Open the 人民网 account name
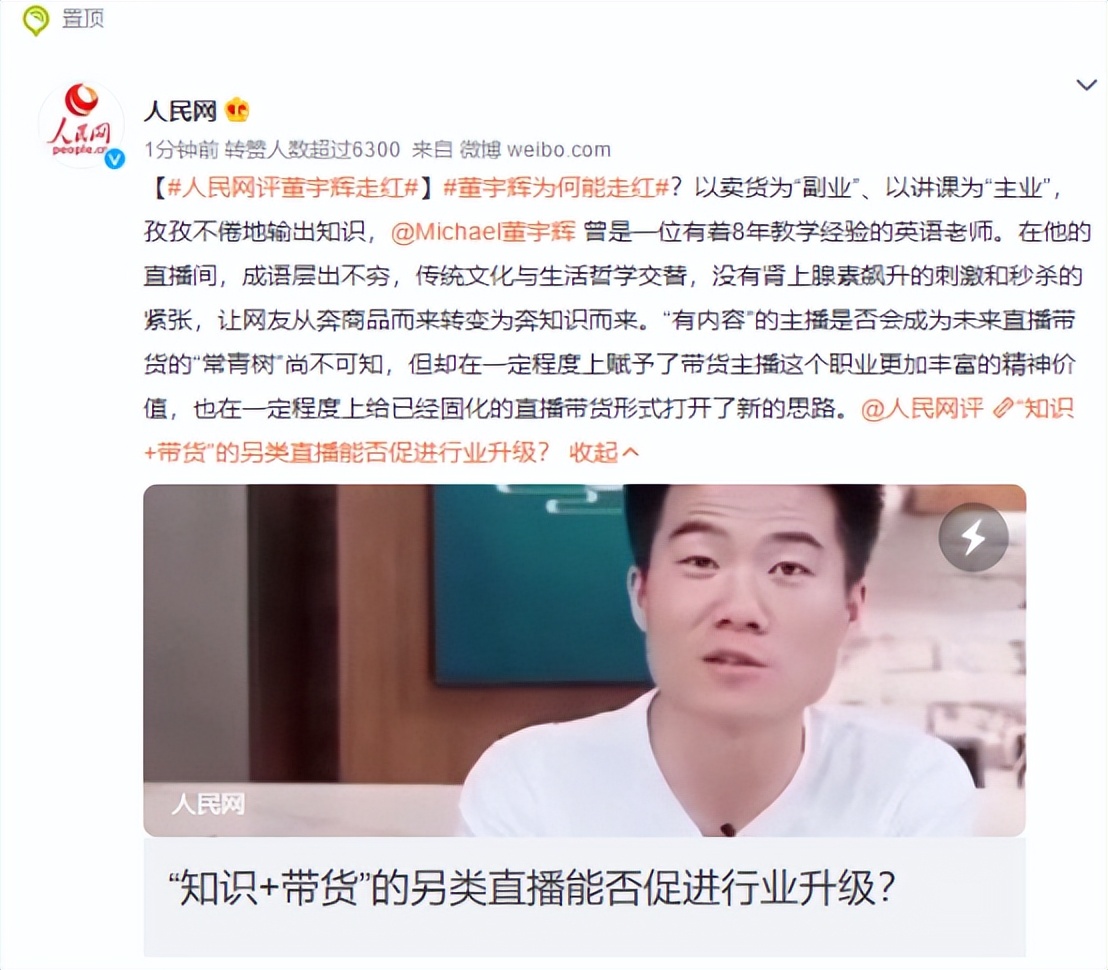This screenshot has height=970, width=1108. click(x=180, y=111)
